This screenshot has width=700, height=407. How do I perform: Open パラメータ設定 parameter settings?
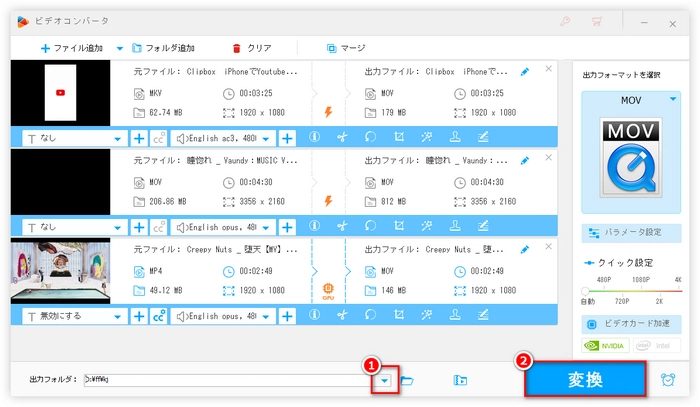click(632, 232)
